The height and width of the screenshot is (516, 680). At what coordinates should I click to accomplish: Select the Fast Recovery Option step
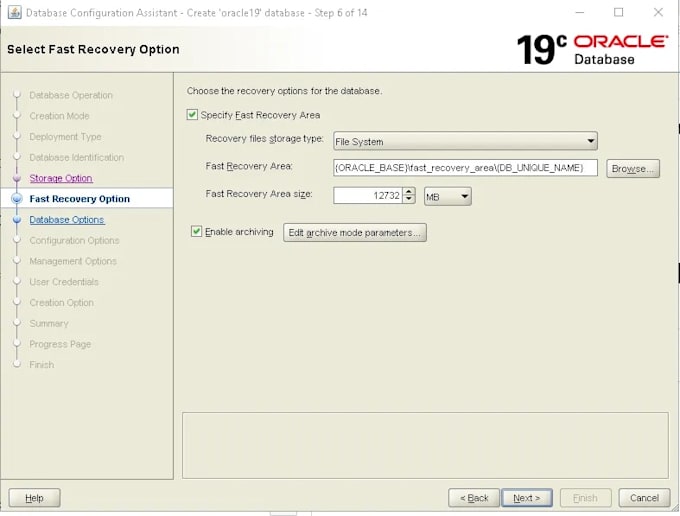point(79,199)
